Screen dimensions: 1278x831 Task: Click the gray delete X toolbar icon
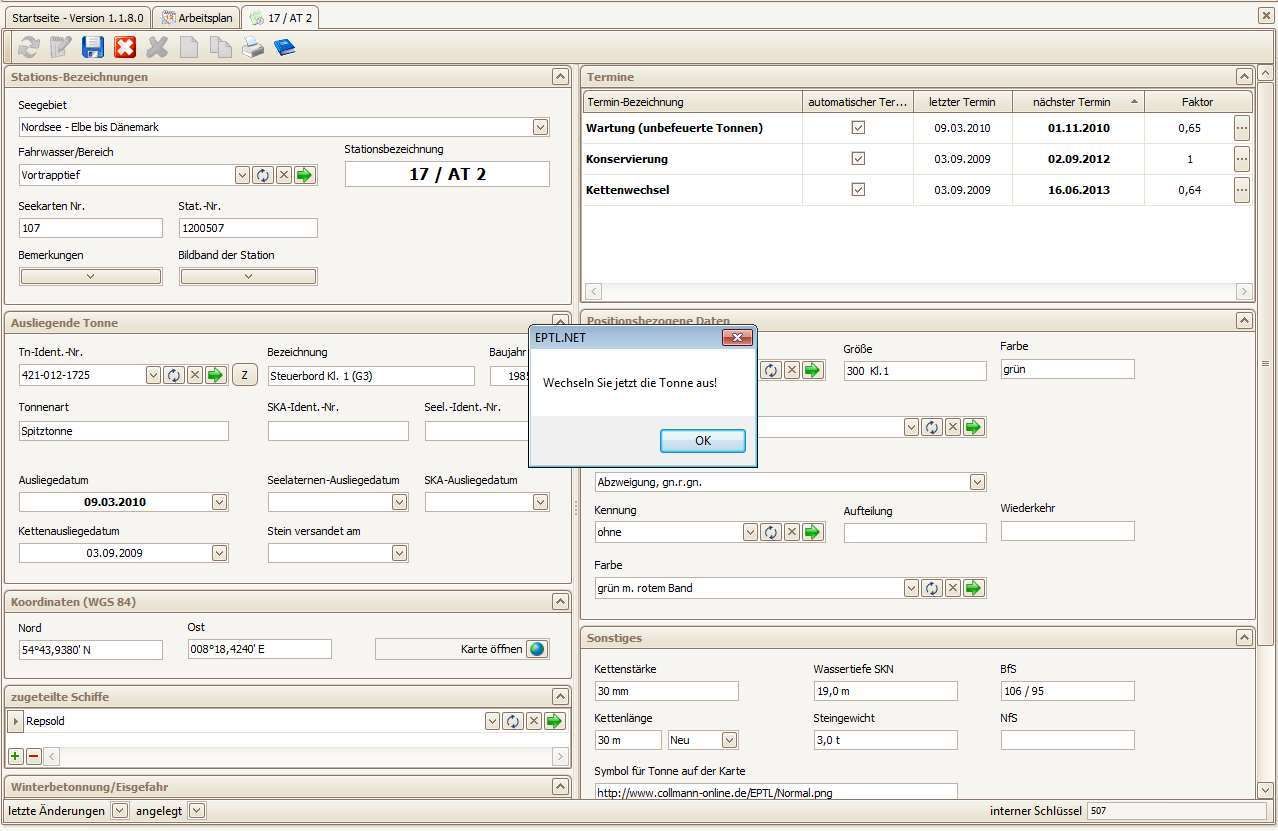point(157,47)
